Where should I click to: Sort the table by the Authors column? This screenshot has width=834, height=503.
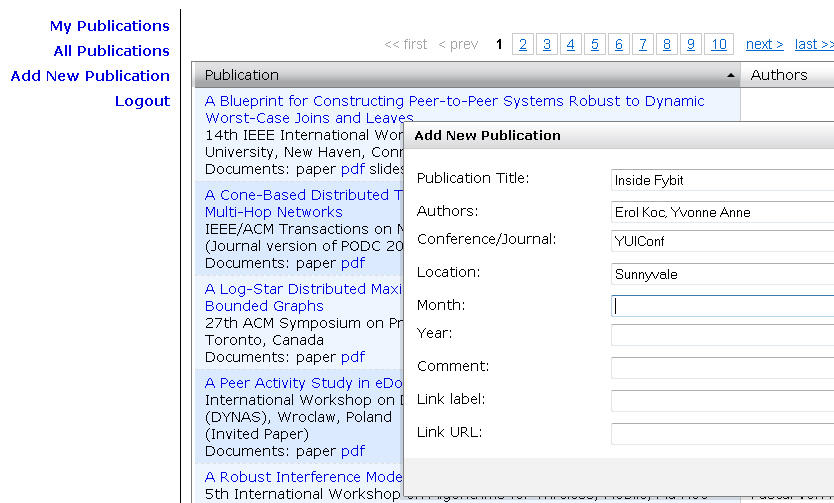click(x=787, y=75)
